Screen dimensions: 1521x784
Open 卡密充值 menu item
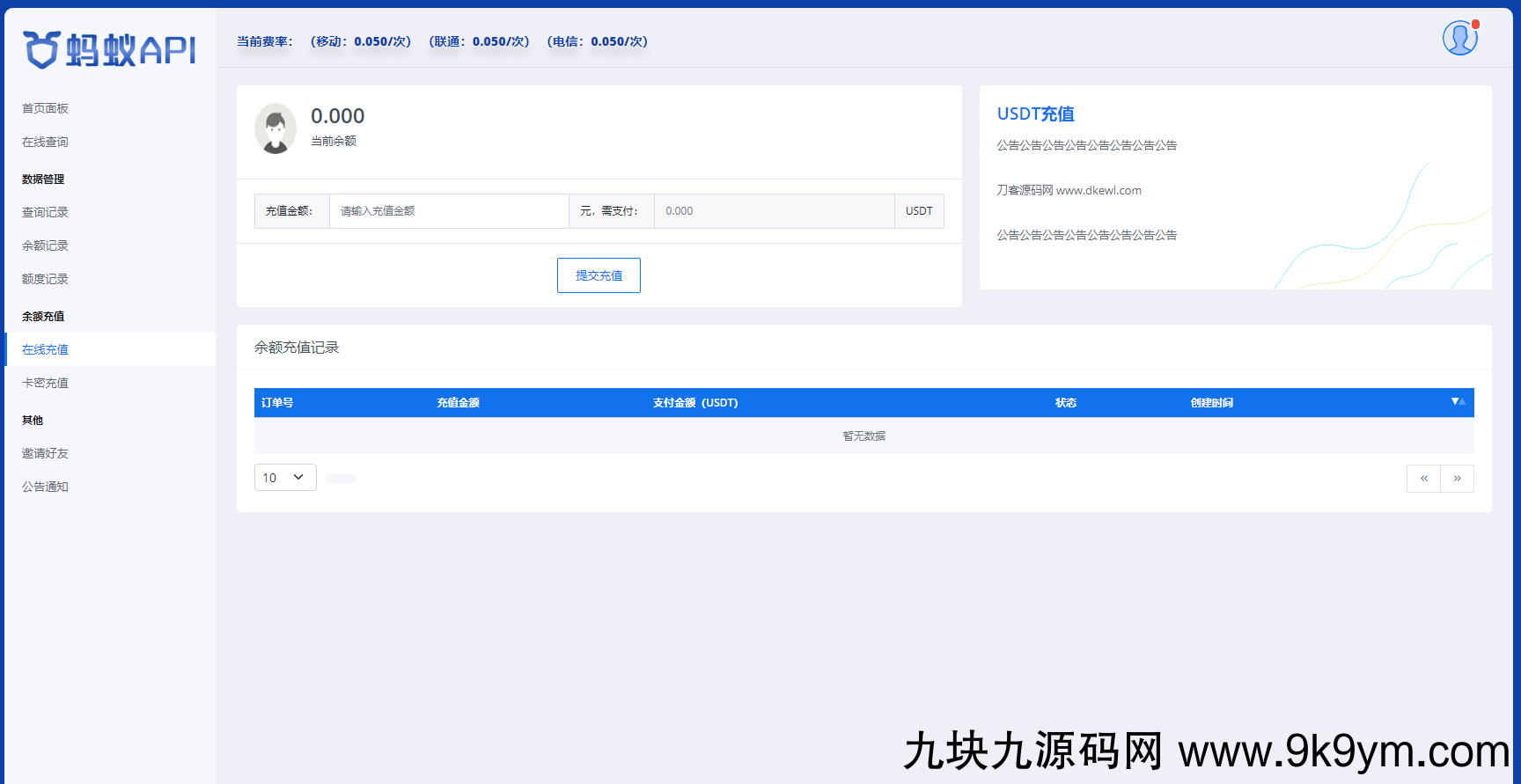click(45, 383)
